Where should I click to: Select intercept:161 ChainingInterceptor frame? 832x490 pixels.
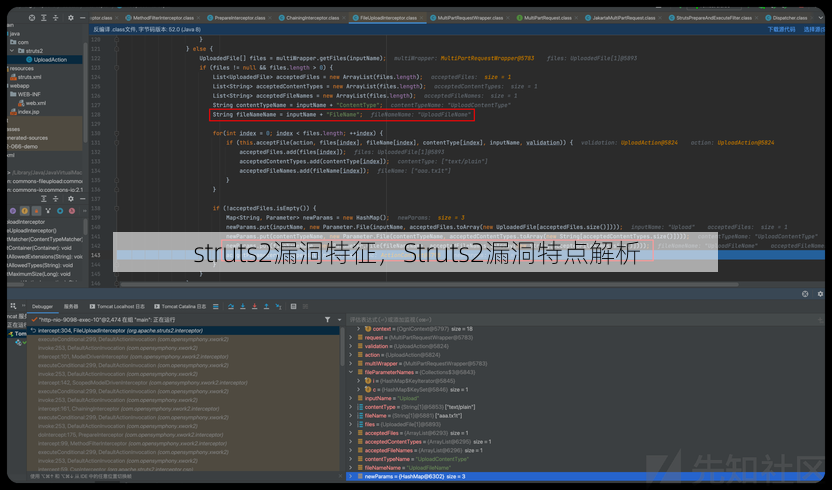point(184,409)
